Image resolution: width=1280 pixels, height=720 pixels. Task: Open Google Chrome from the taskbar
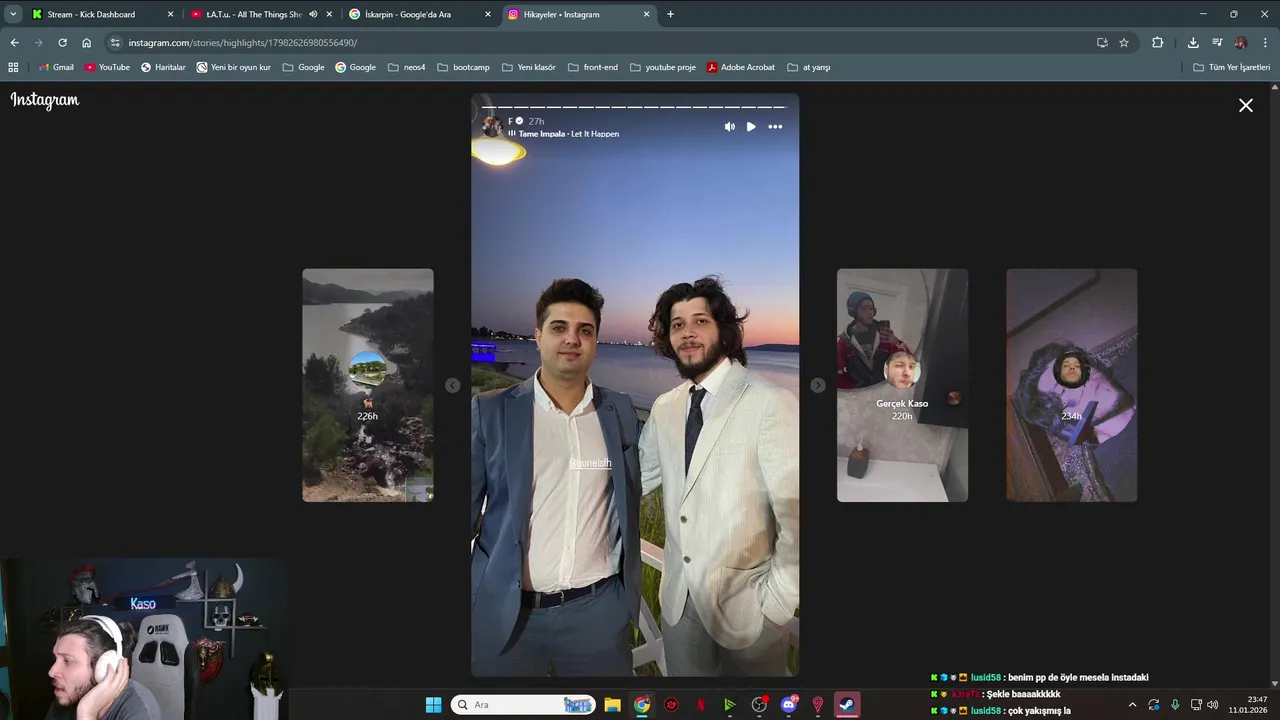pyautogui.click(x=642, y=705)
